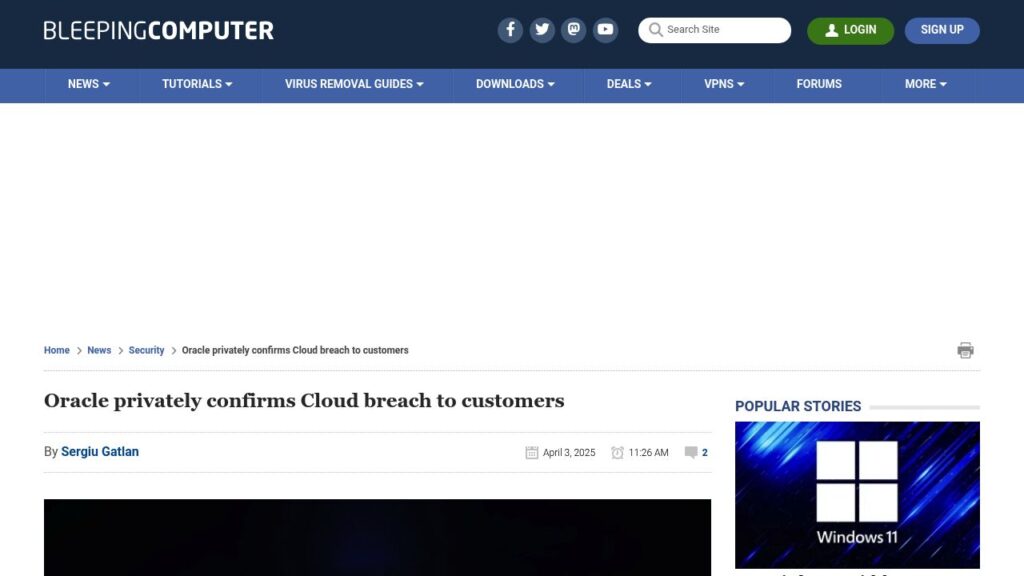Follow the News breadcrumb link

pyautogui.click(x=99, y=350)
